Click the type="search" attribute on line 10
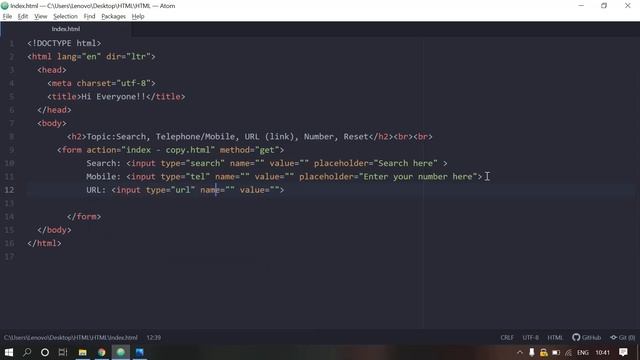Screen dimensions: 640x360 (x=193, y=163)
